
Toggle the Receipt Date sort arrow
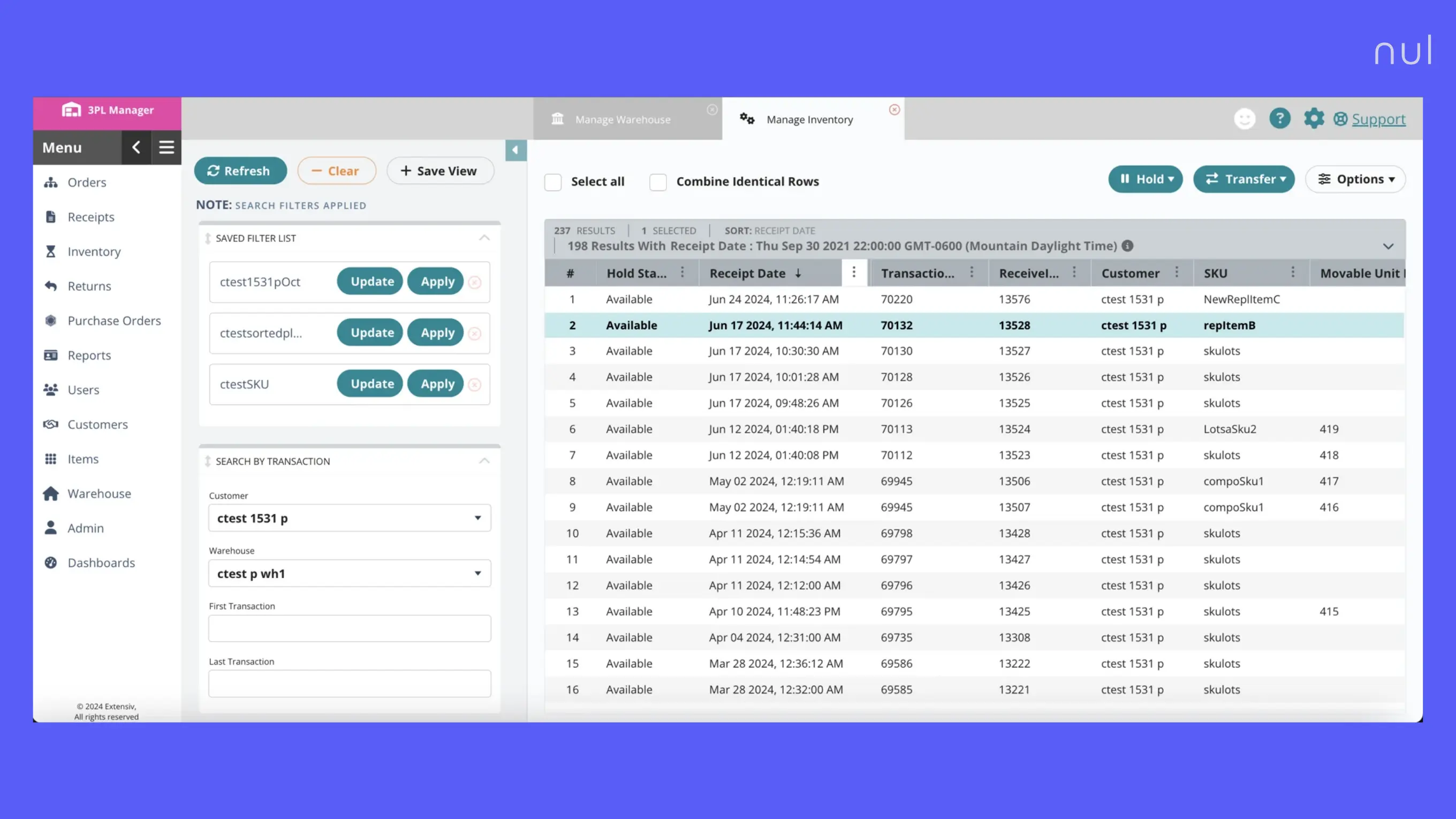tap(798, 273)
